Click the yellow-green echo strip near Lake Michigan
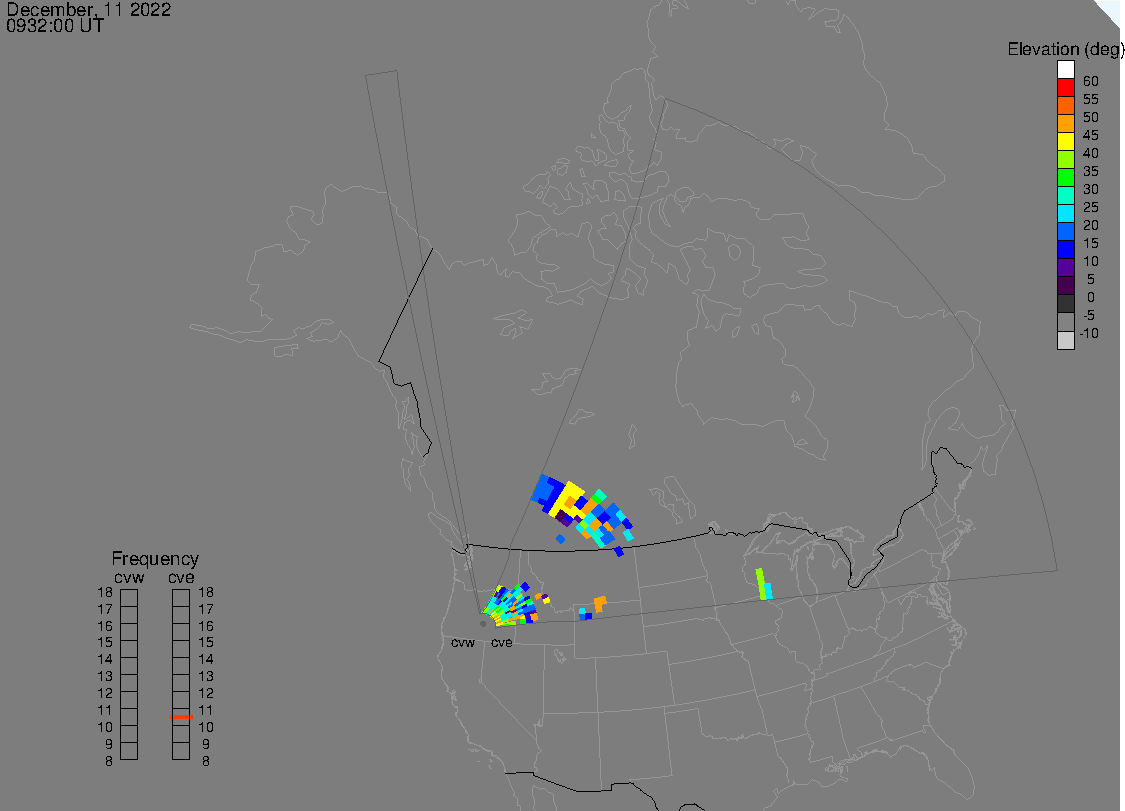 click(x=761, y=584)
